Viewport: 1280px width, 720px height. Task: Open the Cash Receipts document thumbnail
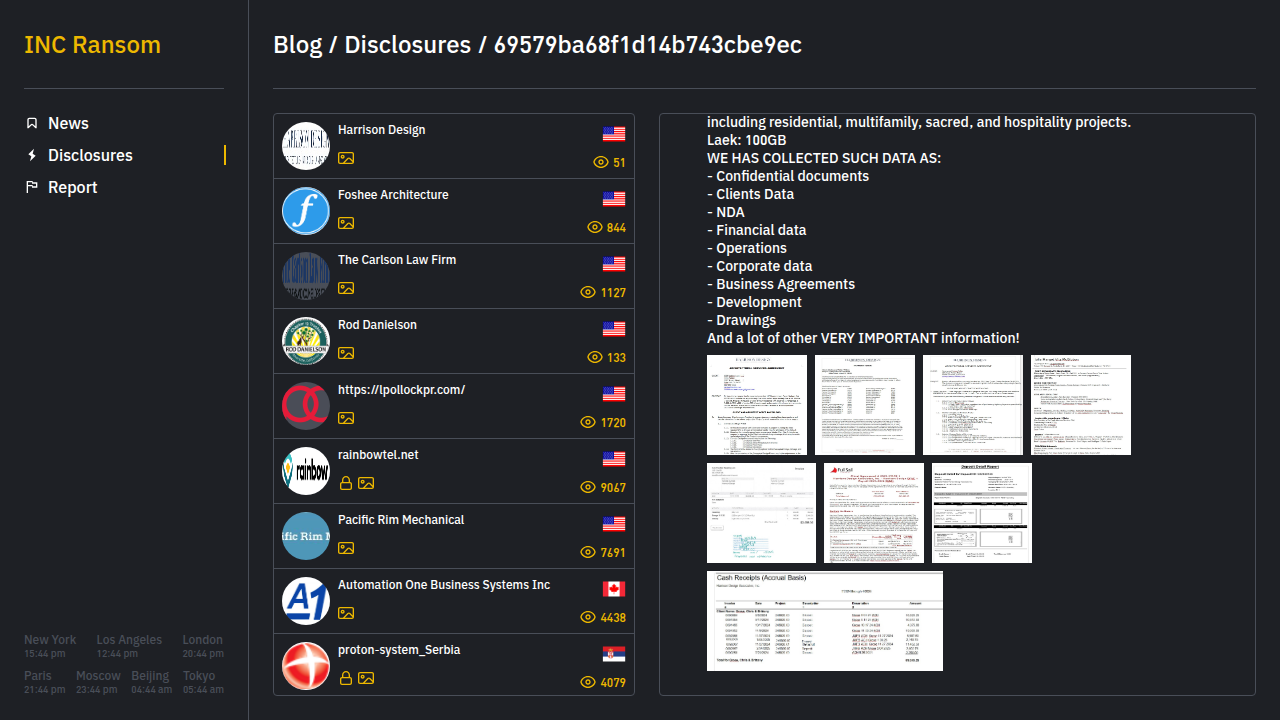pos(825,621)
